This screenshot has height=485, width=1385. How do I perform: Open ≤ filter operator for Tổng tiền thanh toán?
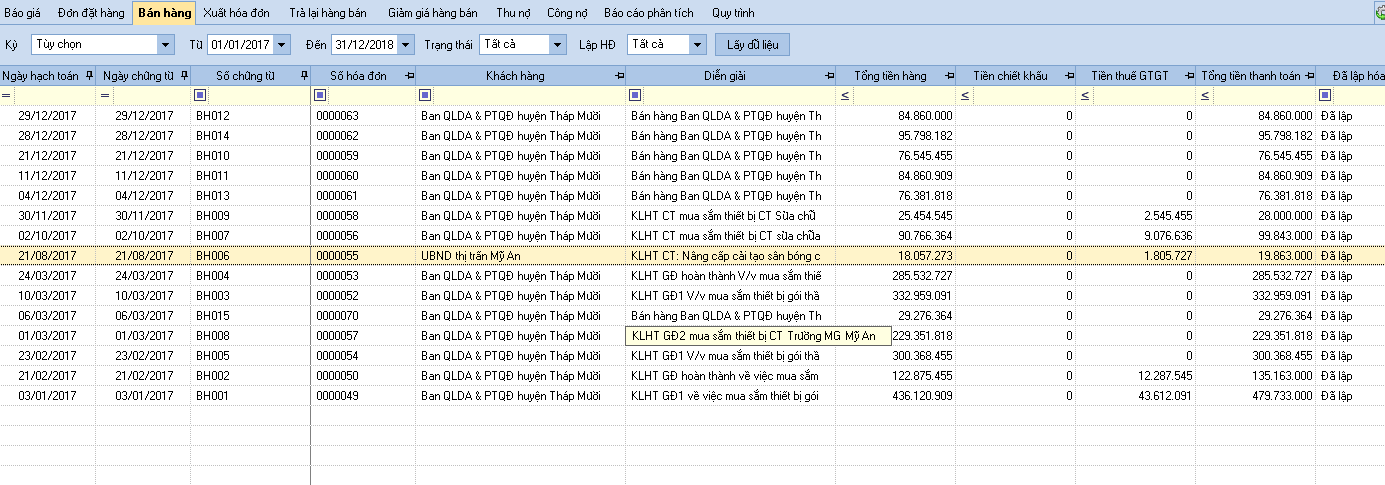(1205, 96)
